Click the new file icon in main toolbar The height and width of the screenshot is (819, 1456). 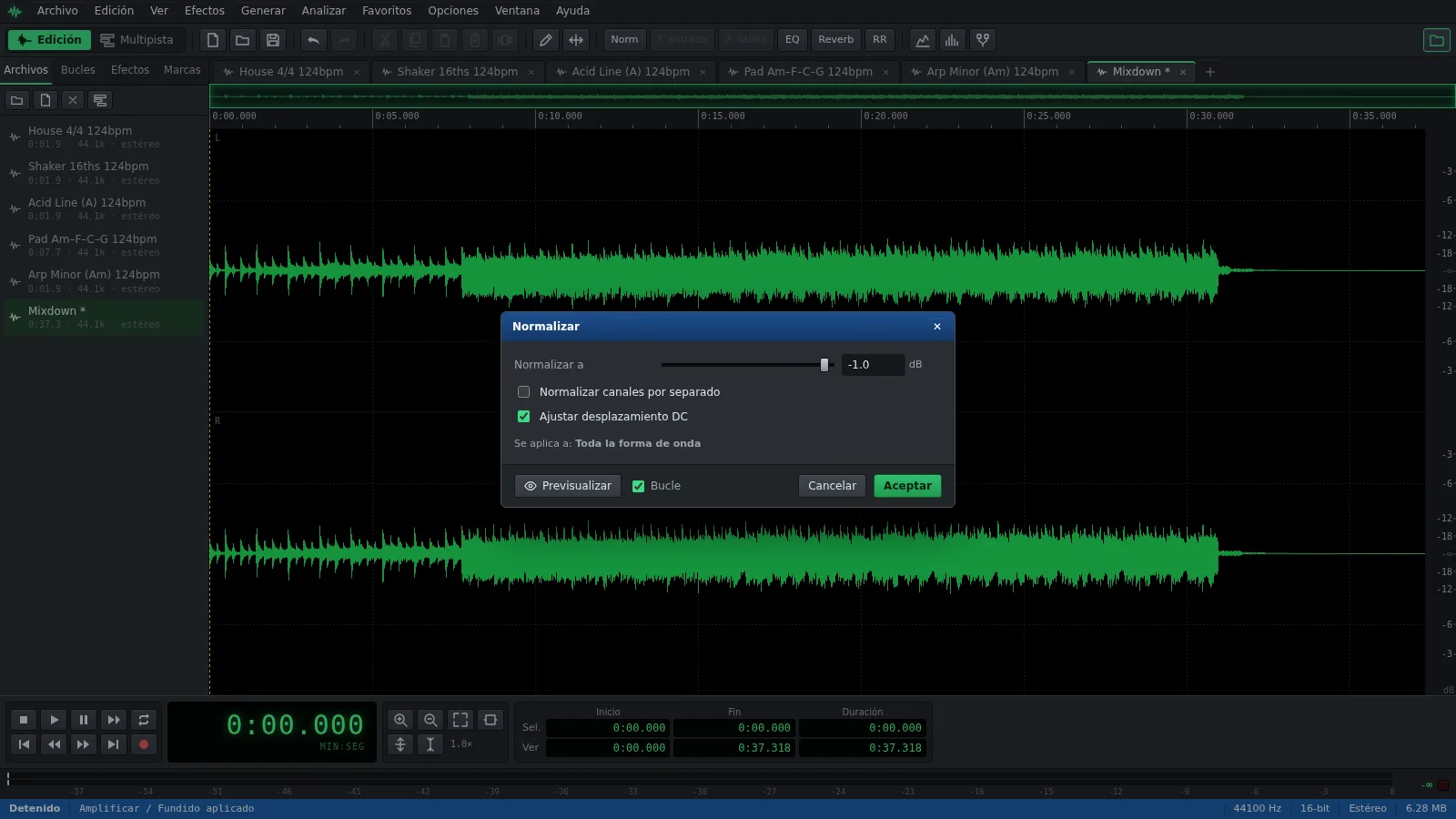pyautogui.click(x=213, y=40)
